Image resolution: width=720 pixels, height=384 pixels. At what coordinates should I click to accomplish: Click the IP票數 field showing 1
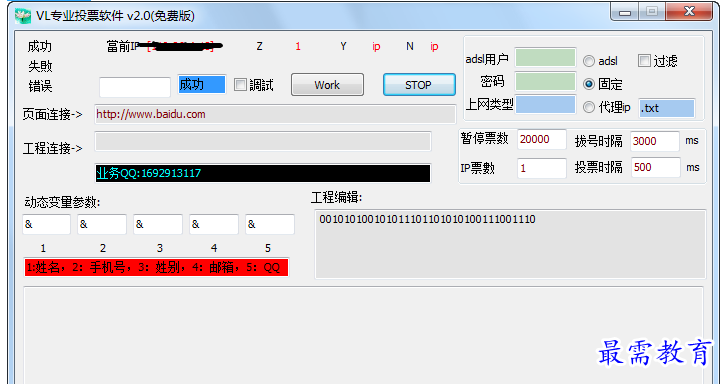(542, 168)
